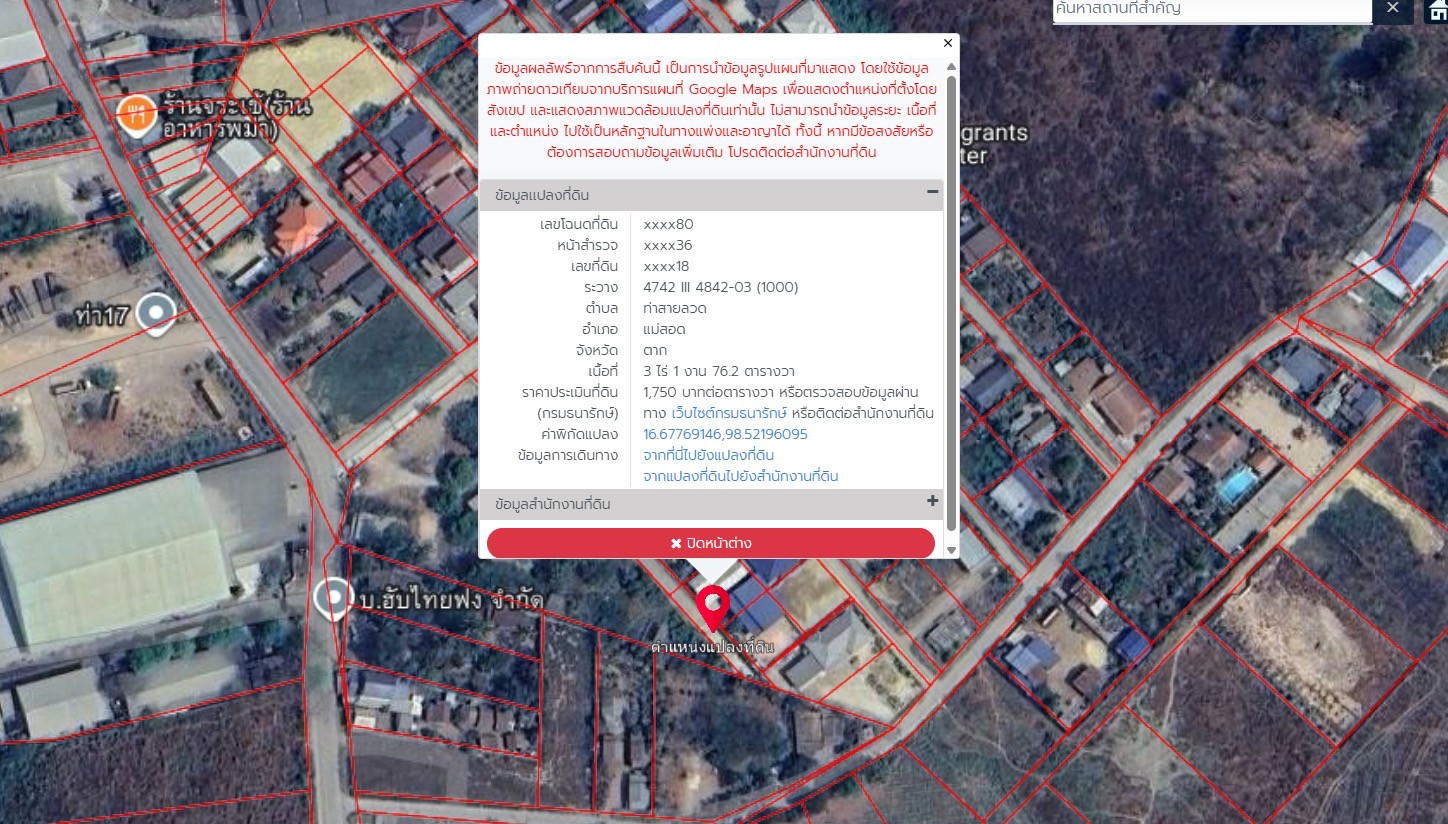Open the เว็บไซต์กรมธนารักษ์ link

pyautogui.click(x=729, y=413)
